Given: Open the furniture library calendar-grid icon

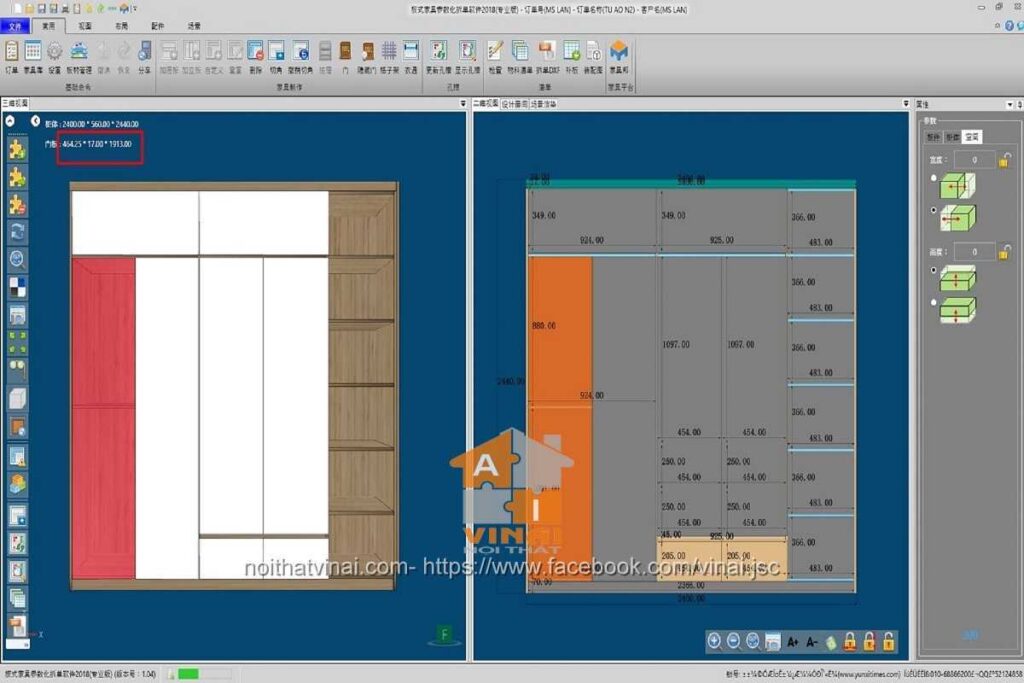Looking at the screenshot, I should tap(33, 52).
